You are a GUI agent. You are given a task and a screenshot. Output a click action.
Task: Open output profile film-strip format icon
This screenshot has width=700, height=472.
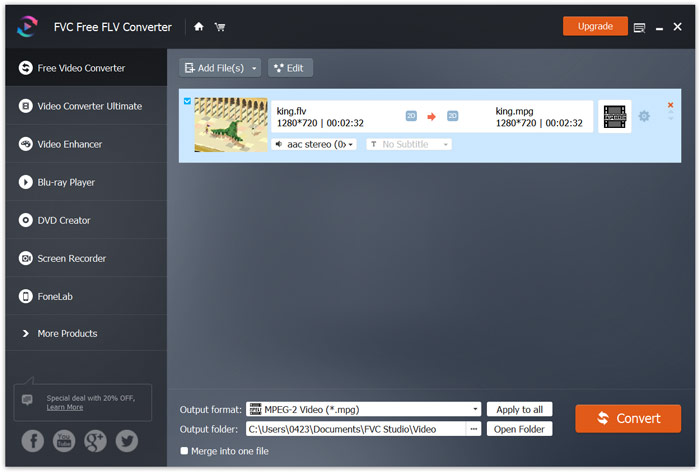click(614, 117)
